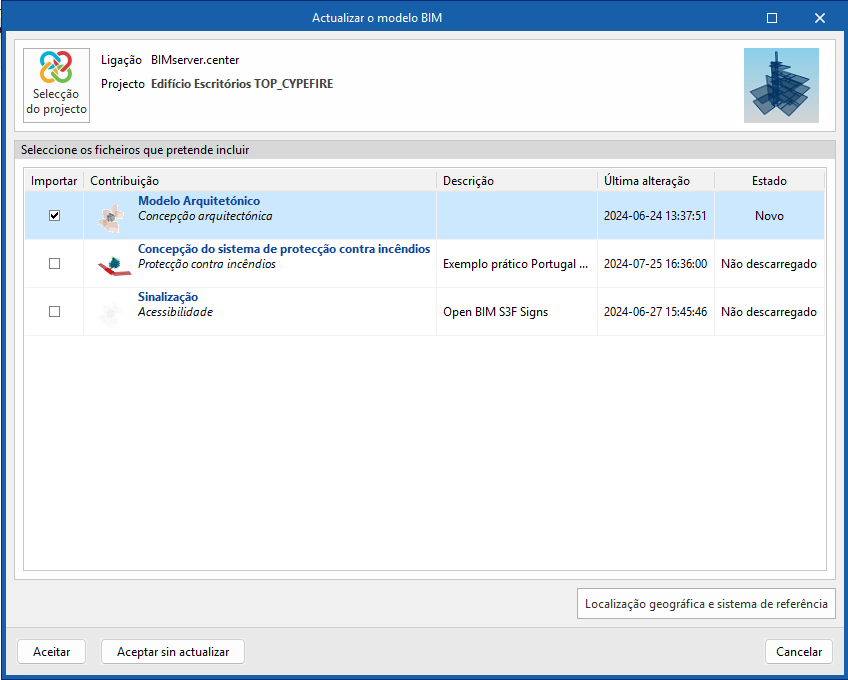Maximize the Actualizar o modelo BIM window

pyautogui.click(x=771, y=18)
